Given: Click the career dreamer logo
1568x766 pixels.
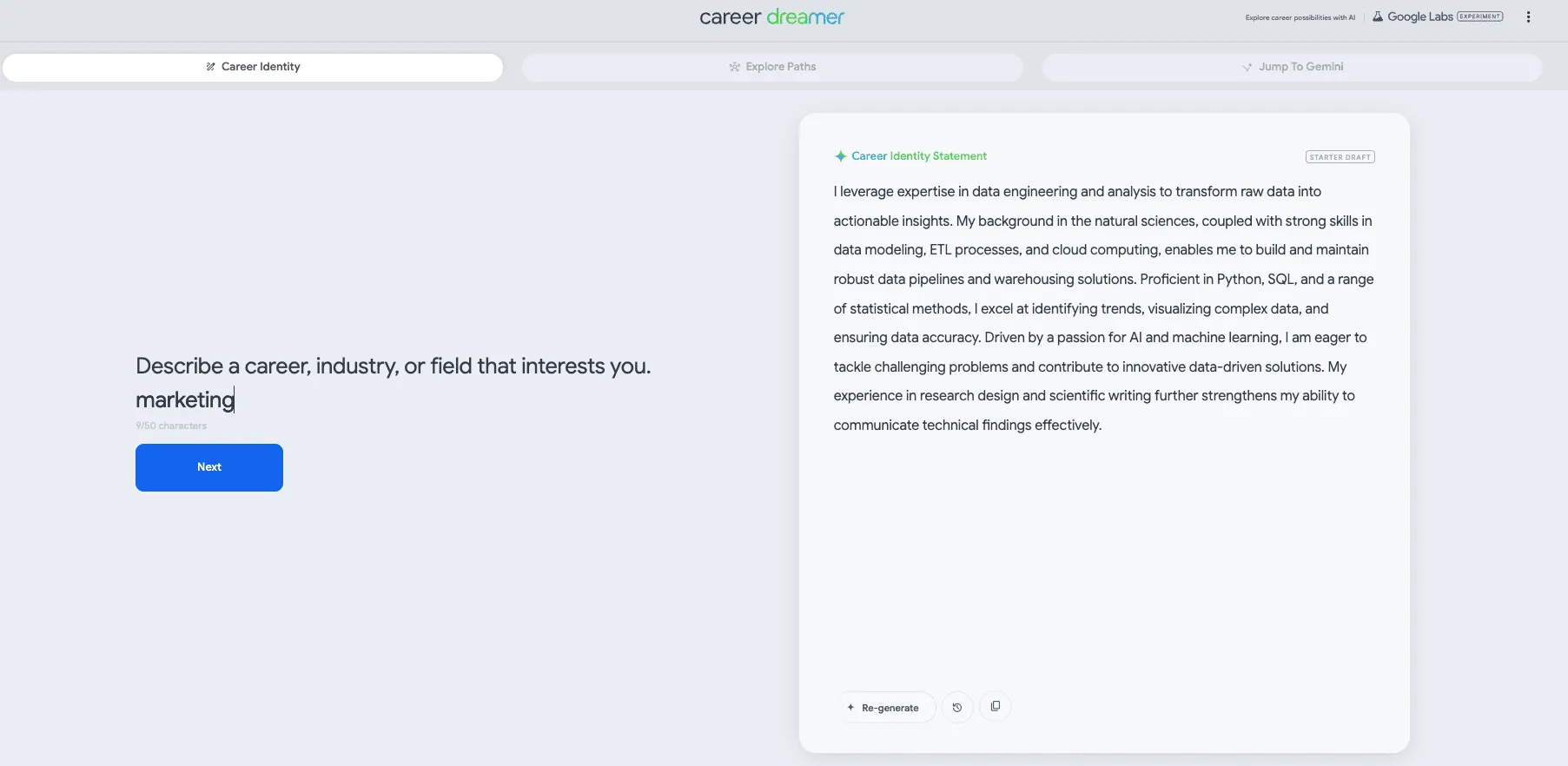Looking at the screenshot, I should coord(772,17).
